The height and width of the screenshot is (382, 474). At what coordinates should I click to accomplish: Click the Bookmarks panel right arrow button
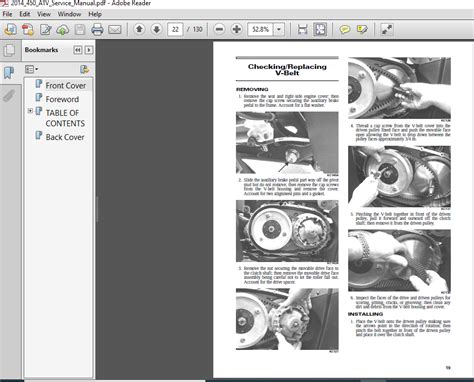[89, 50]
